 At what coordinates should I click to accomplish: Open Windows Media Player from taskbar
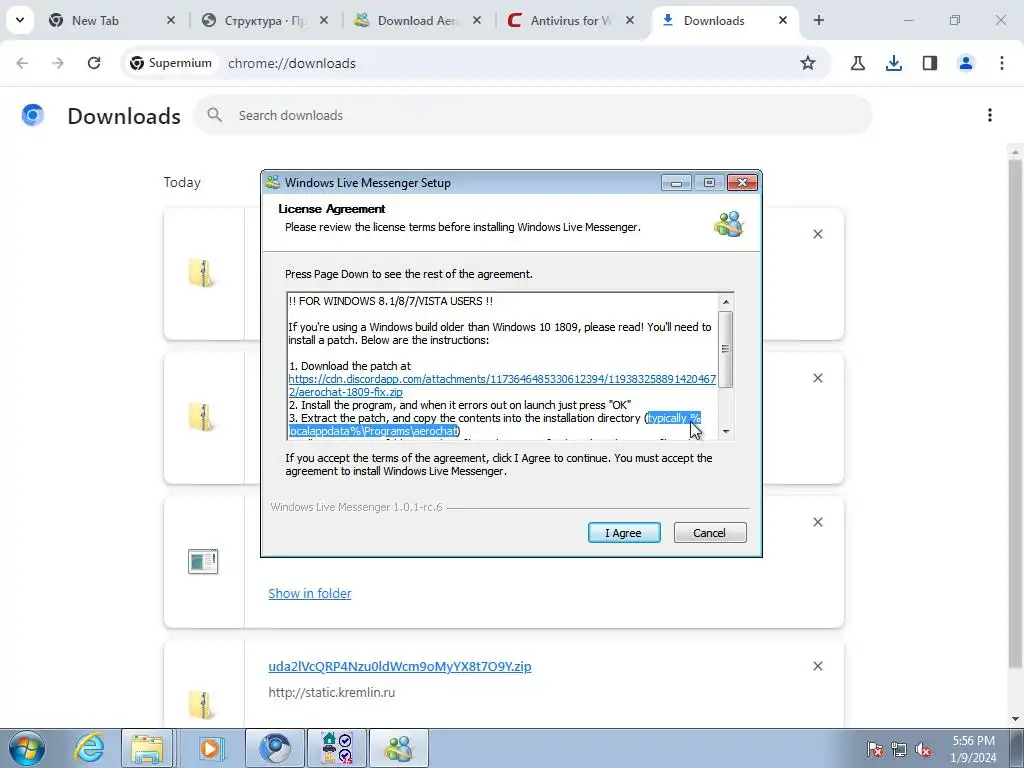210,748
